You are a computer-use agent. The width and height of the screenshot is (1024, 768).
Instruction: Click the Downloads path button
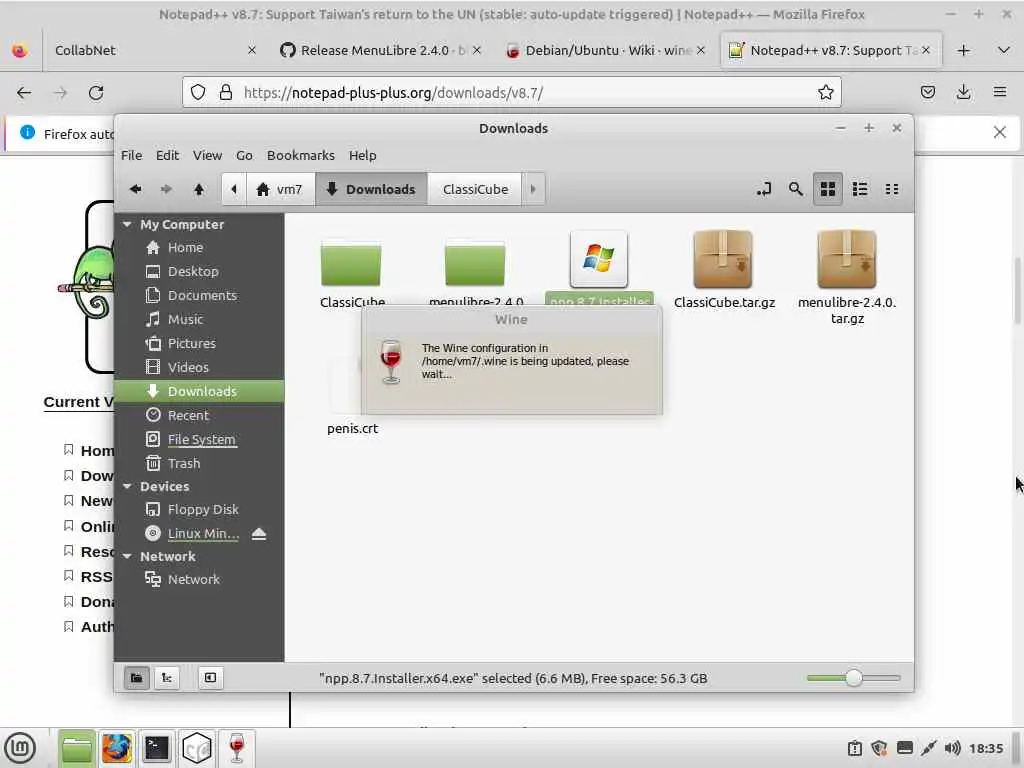(x=371, y=189)
